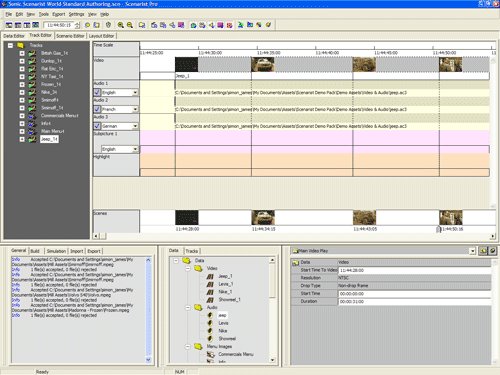
Task: Open the Main Video Play dropdown
Action: coord(472,251)
